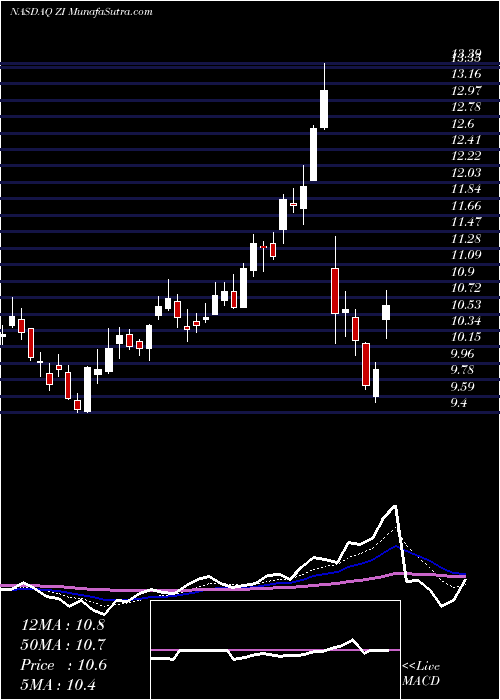Select the 11.09 price axis label

click(466, 255)
